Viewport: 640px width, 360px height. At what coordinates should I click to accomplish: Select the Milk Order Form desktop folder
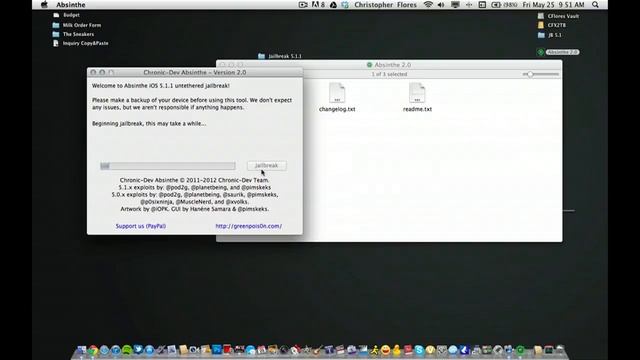pyautogui.click(x=77, y=25)
